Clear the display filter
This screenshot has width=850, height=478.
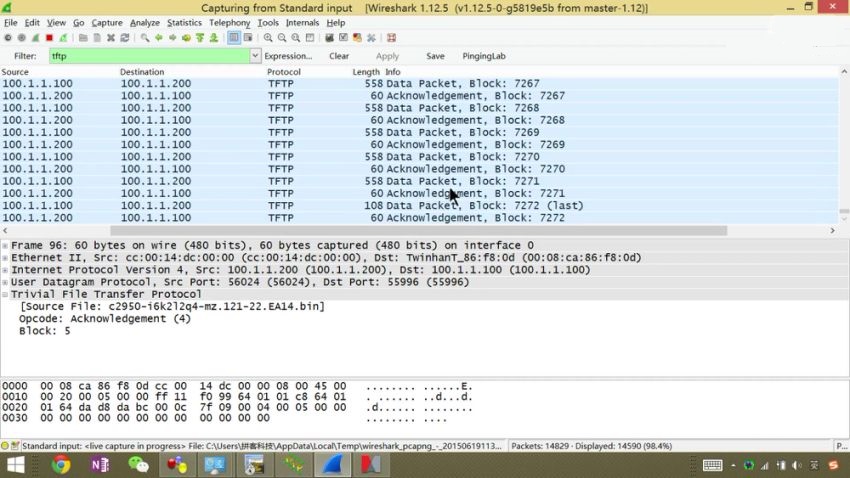pos(339,56)
